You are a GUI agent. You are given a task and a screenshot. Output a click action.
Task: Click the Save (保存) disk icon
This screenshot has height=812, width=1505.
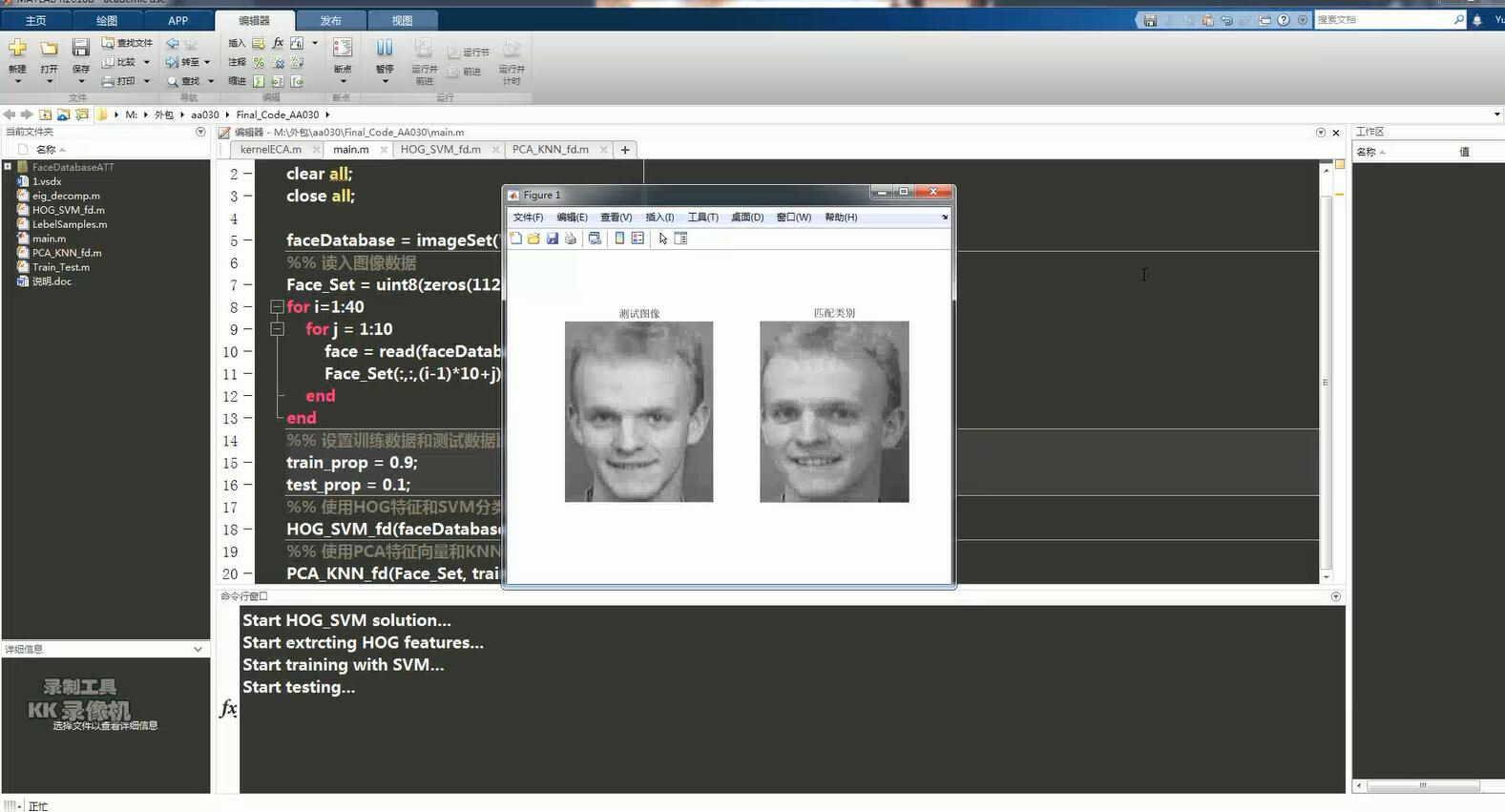81,48
